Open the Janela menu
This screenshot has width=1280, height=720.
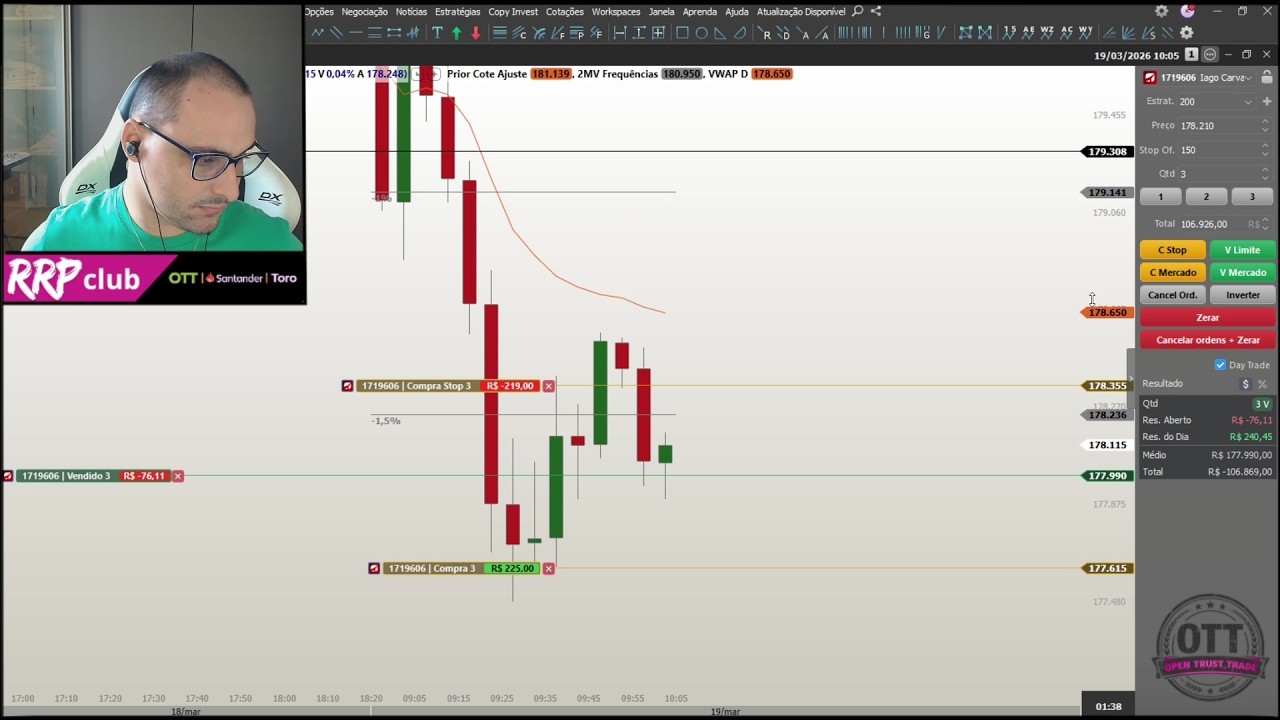(661, 11)
